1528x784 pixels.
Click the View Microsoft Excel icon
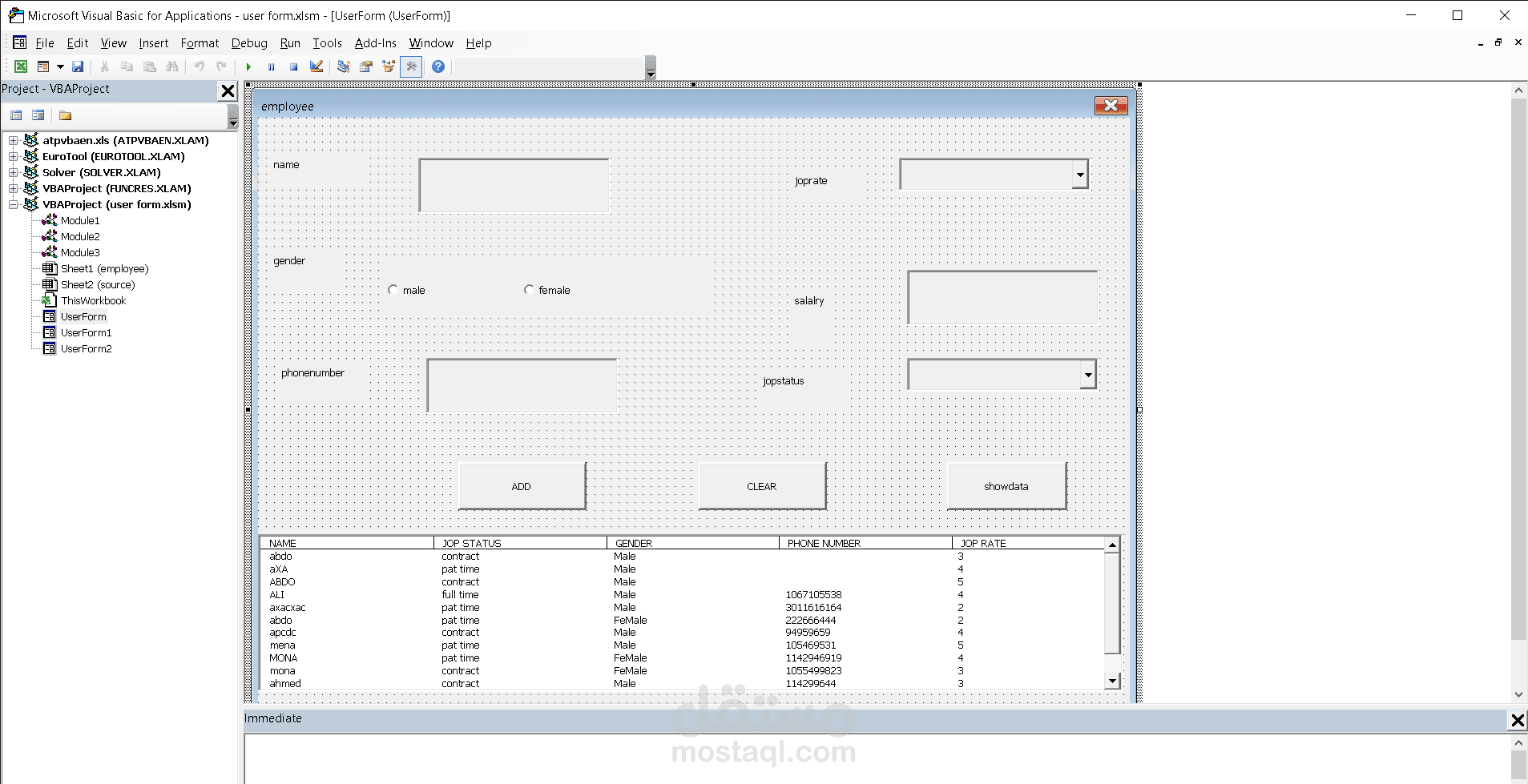tap(21, 66)
